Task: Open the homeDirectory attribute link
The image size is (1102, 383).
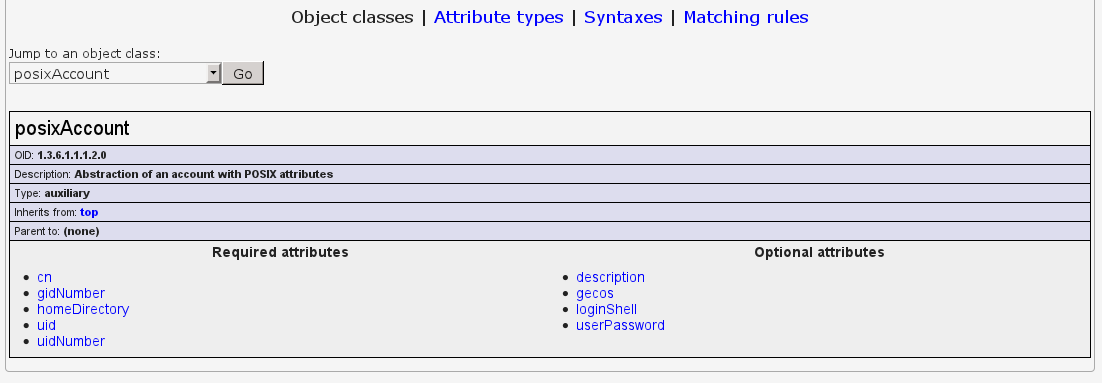Action: tap(83, 310)
